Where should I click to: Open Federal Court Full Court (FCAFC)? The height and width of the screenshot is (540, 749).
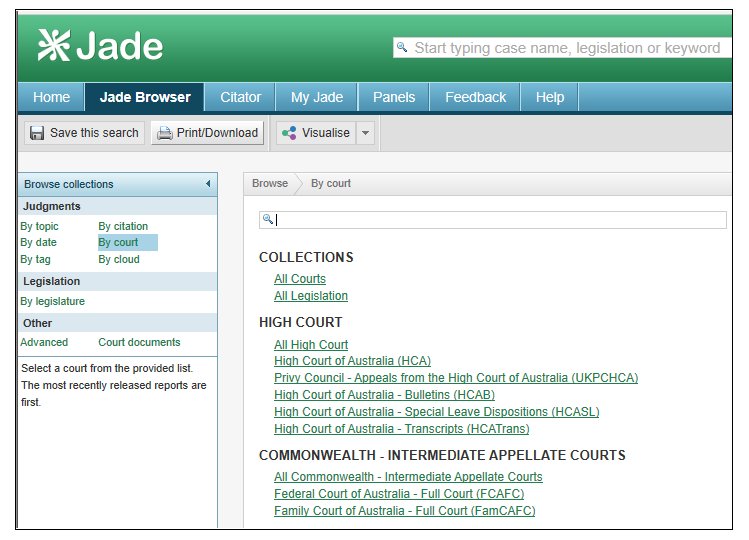coord(399,494)
